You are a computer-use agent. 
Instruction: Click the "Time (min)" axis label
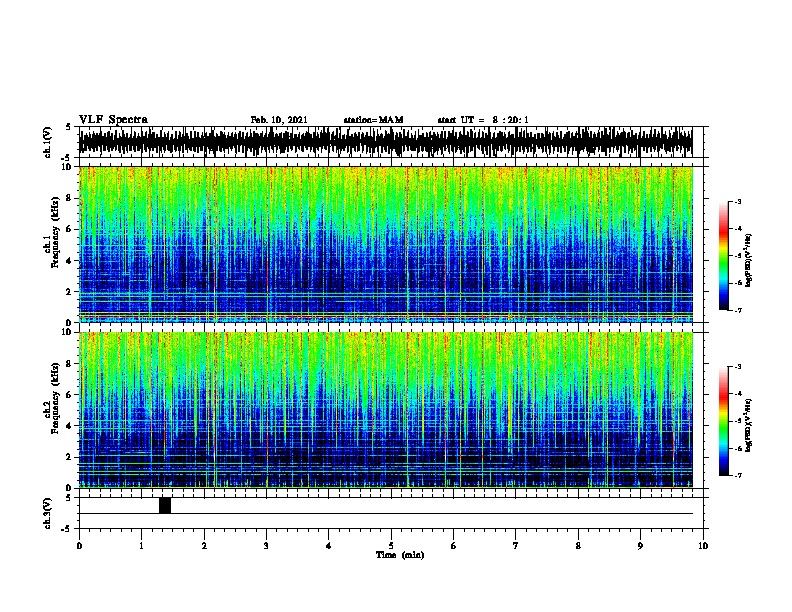point(400,555)
